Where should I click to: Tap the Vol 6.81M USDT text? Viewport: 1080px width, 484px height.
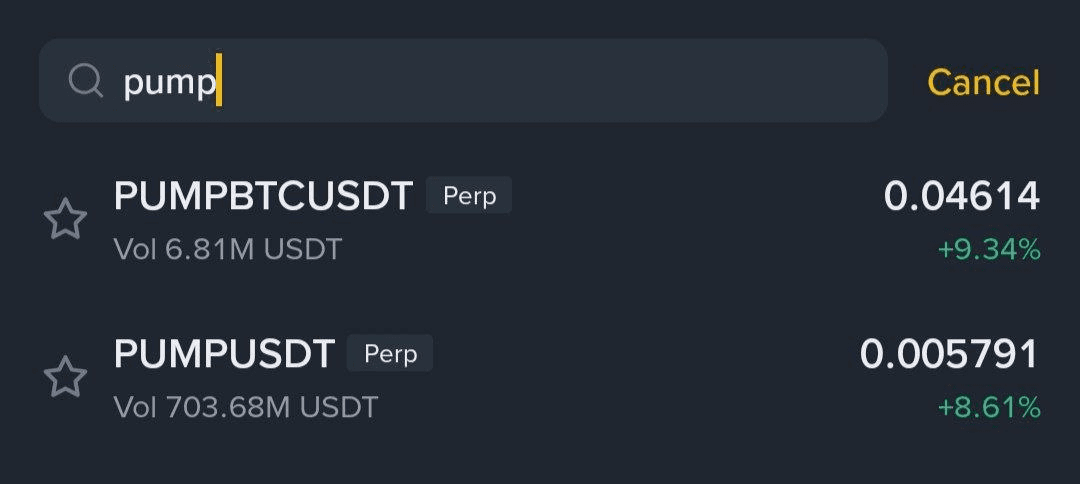point(228,249)
